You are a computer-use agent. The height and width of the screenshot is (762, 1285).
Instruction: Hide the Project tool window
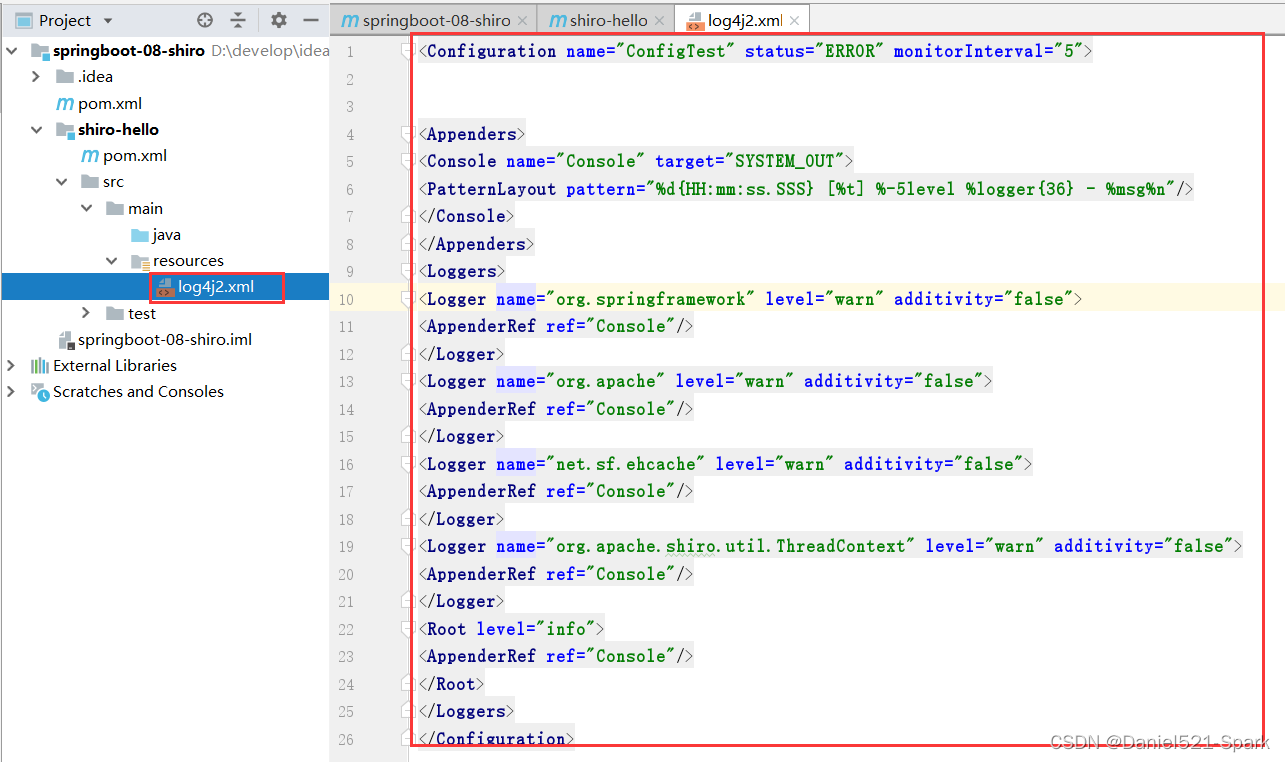[x=311, y=20]
